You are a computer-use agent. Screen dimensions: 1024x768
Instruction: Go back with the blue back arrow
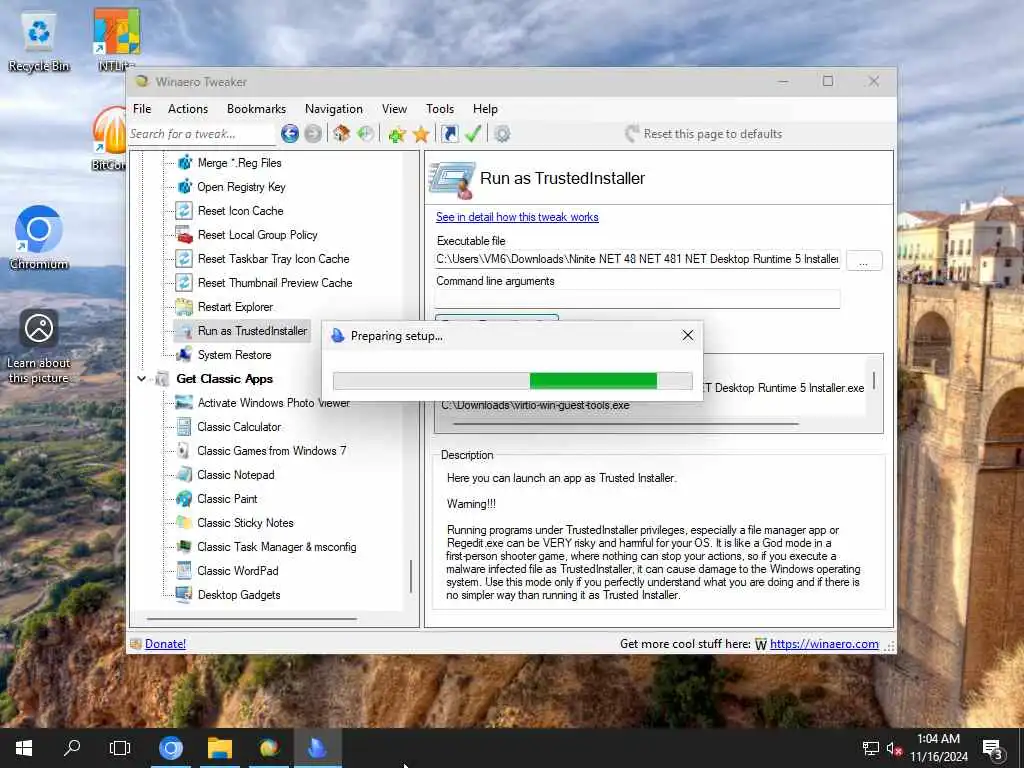(x=290, y=134)
